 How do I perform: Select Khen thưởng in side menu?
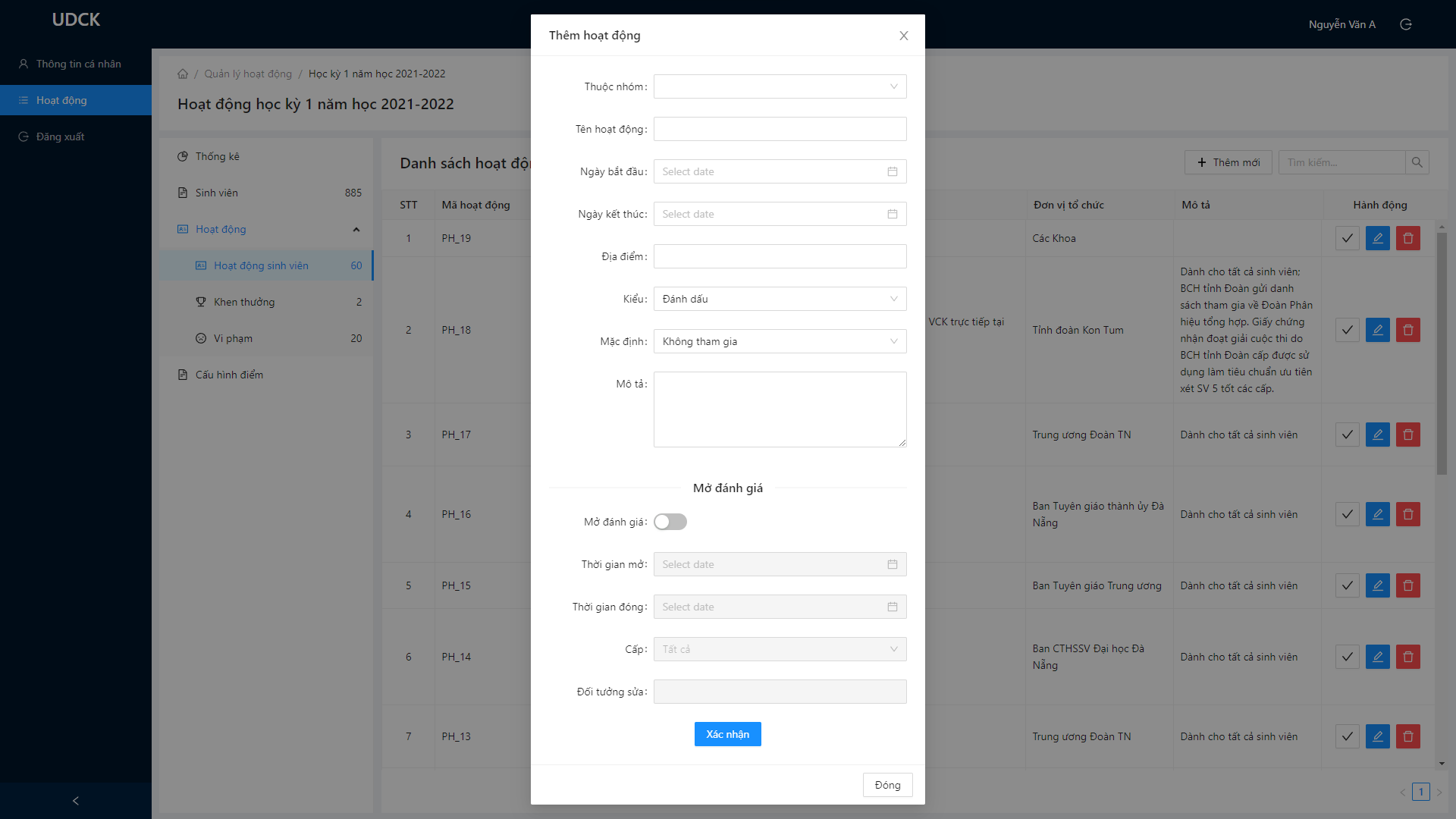tap(244, 302)
